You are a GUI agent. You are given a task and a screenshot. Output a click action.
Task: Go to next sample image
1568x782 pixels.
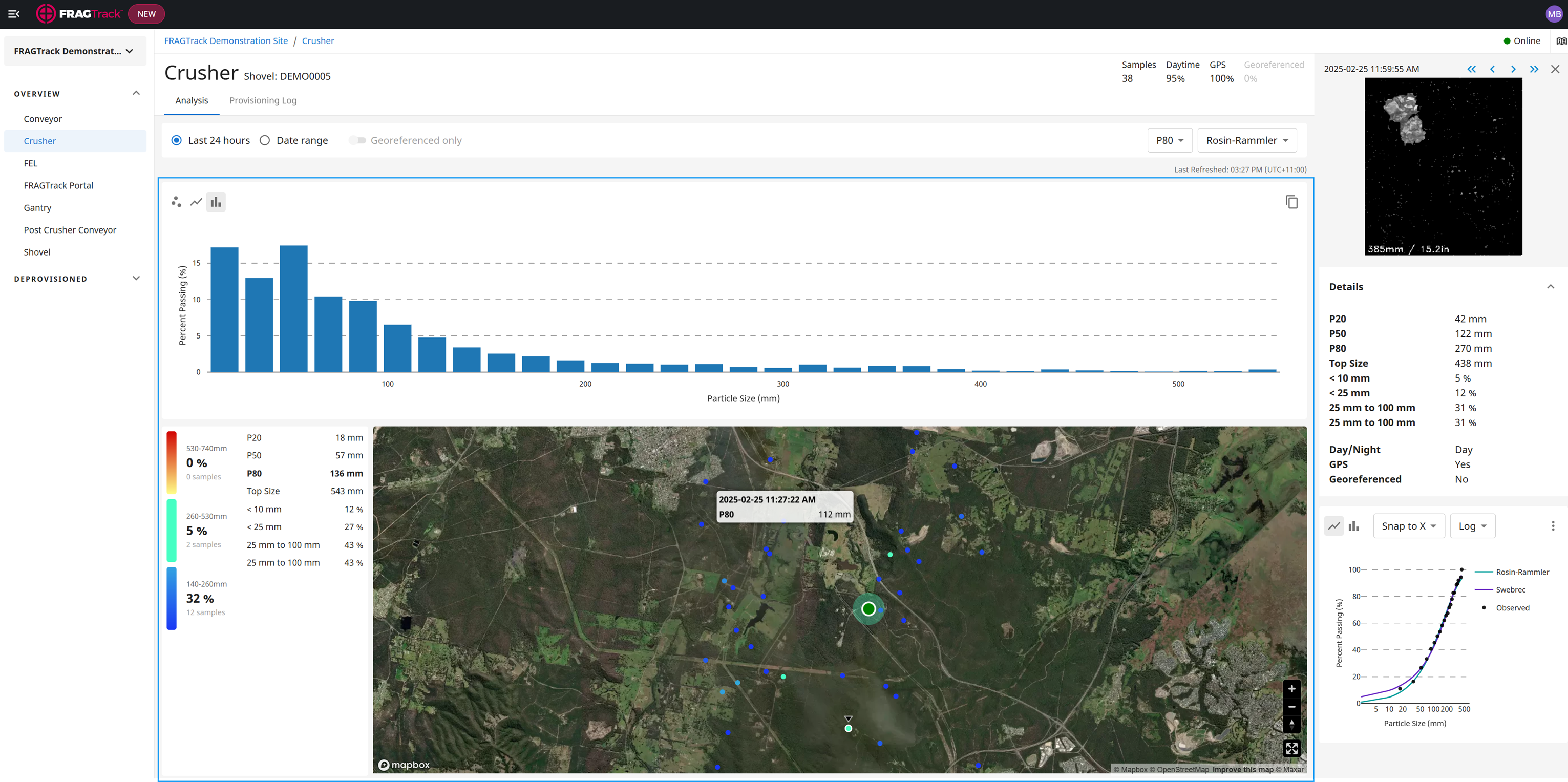1513,69
